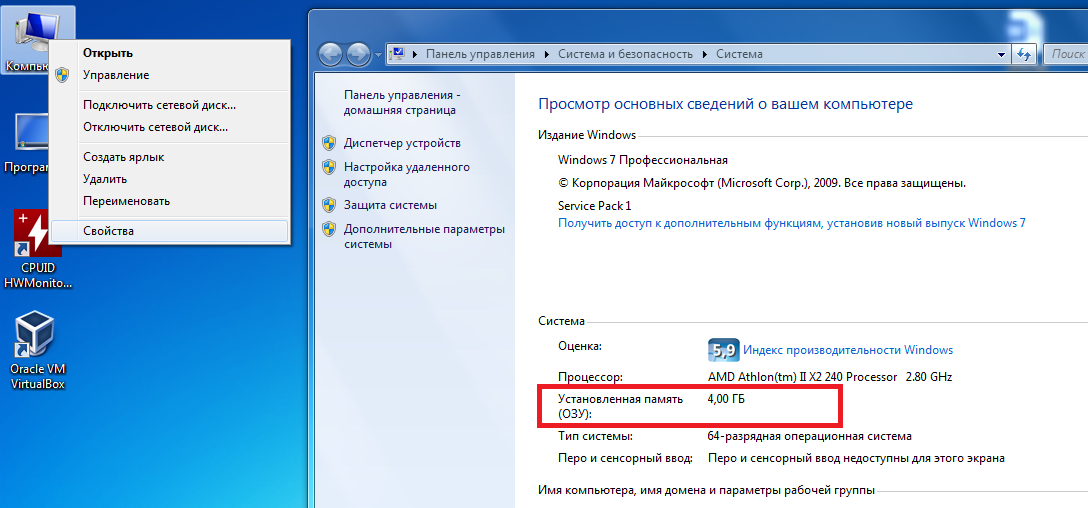This screenshot has width=1088, height=508.
Task: Choose Свойства from context menu
Action: 169,231
